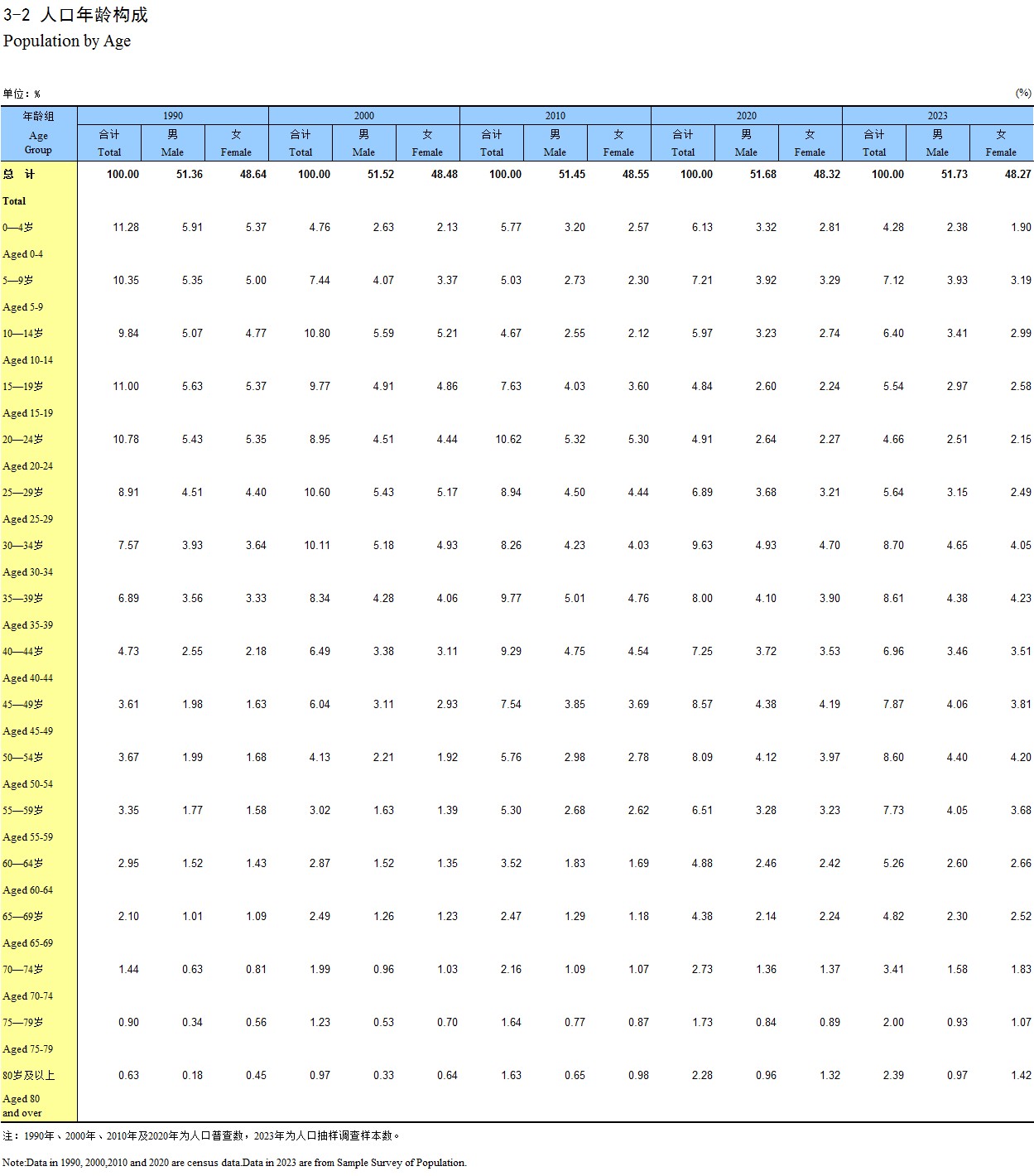Click cell value 9.63 in 30—34岁 row

pos(702,545)
